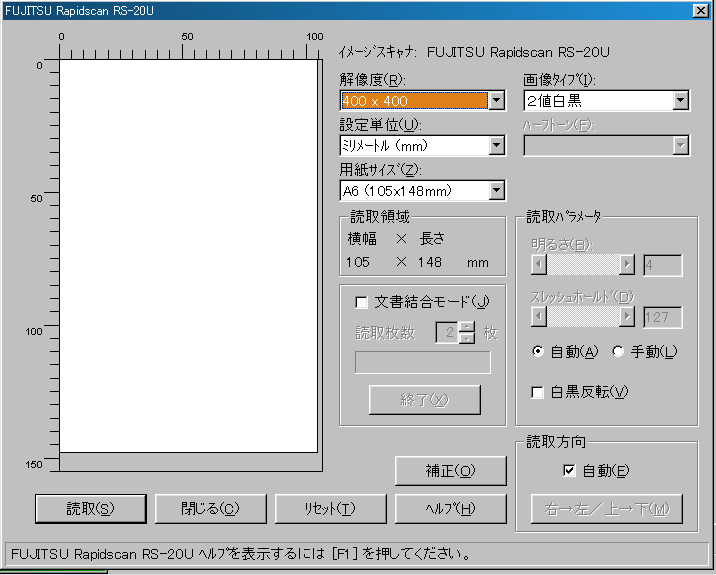Click the 105 width value in 読取領域
This screenshot has width=716, height=575.
[358, 262]
